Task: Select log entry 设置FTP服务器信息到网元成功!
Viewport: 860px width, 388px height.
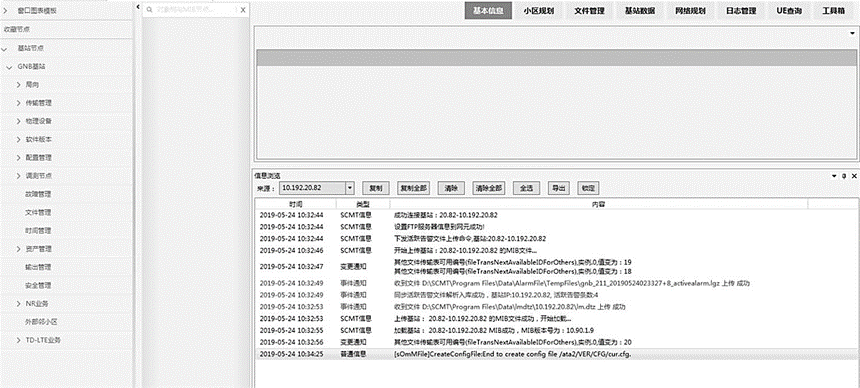Action: 556,227
